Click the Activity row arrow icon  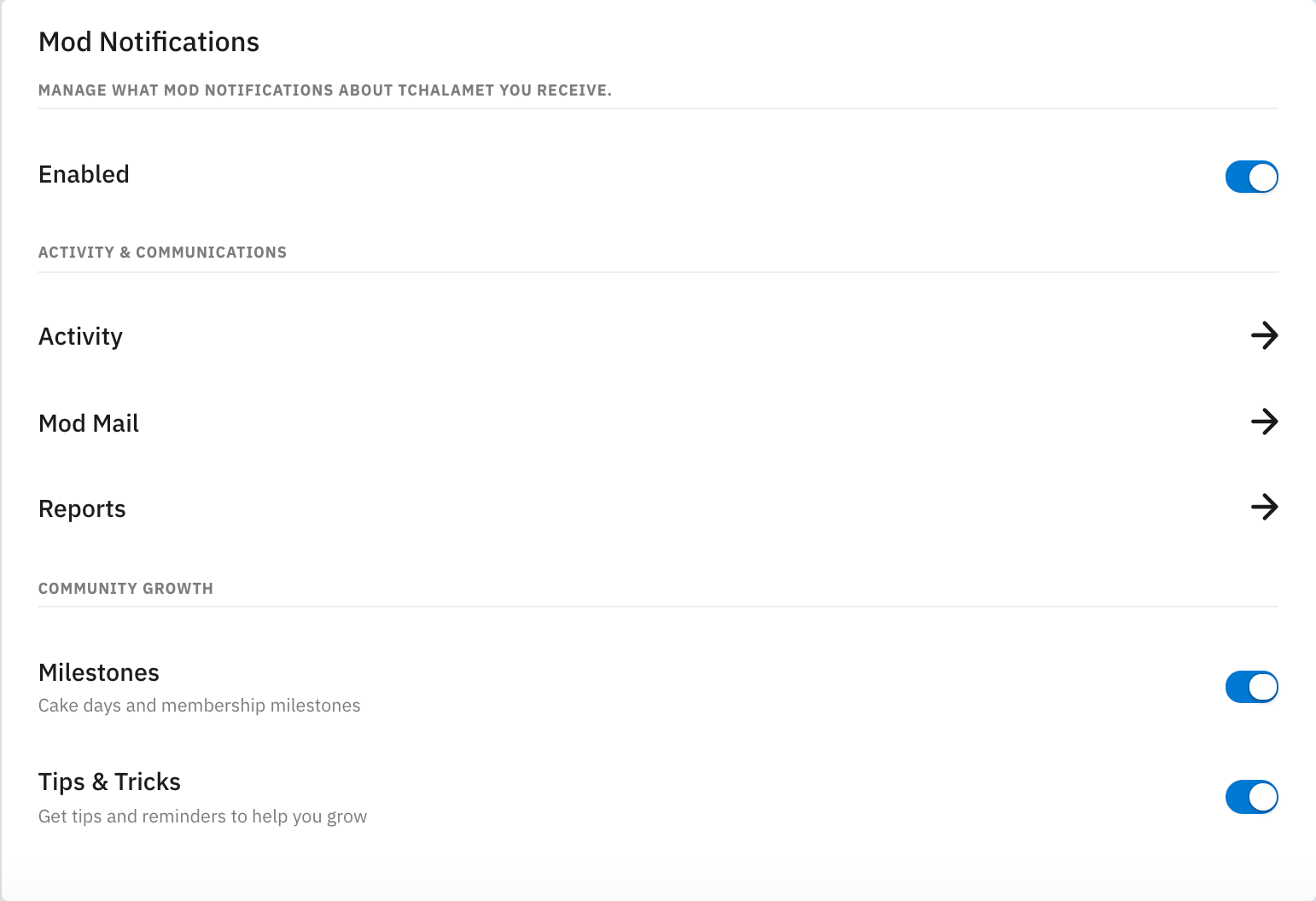pyautogui.click(x=1264, y=335)
